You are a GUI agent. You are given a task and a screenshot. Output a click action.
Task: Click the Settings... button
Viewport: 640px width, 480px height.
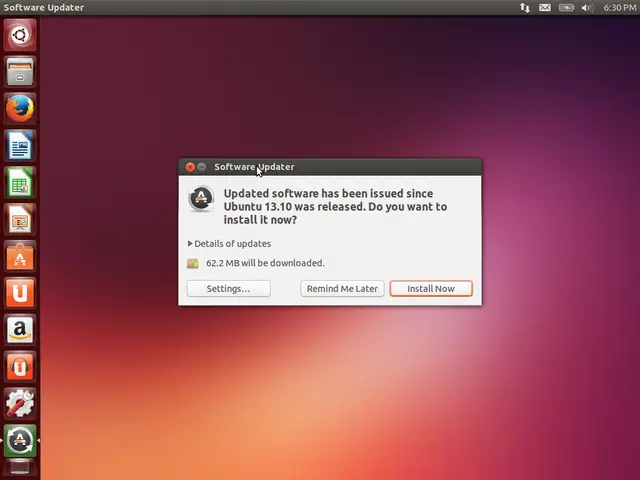229,289
